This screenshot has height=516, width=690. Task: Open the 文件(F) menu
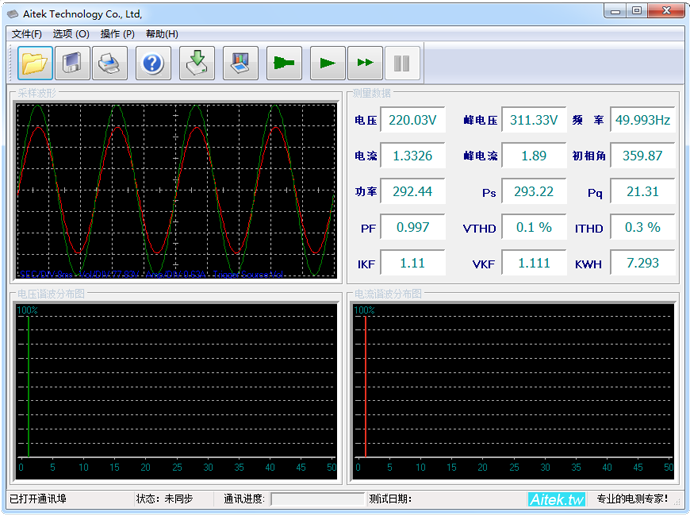27,34
